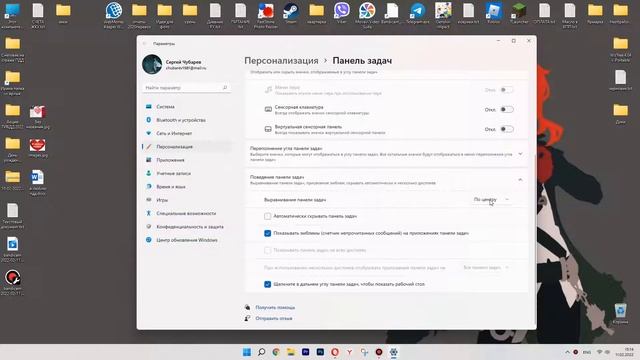
Task: Select Центр обновления Windows in sidebar
Action: pyautogui.click(x=187, y=240)
